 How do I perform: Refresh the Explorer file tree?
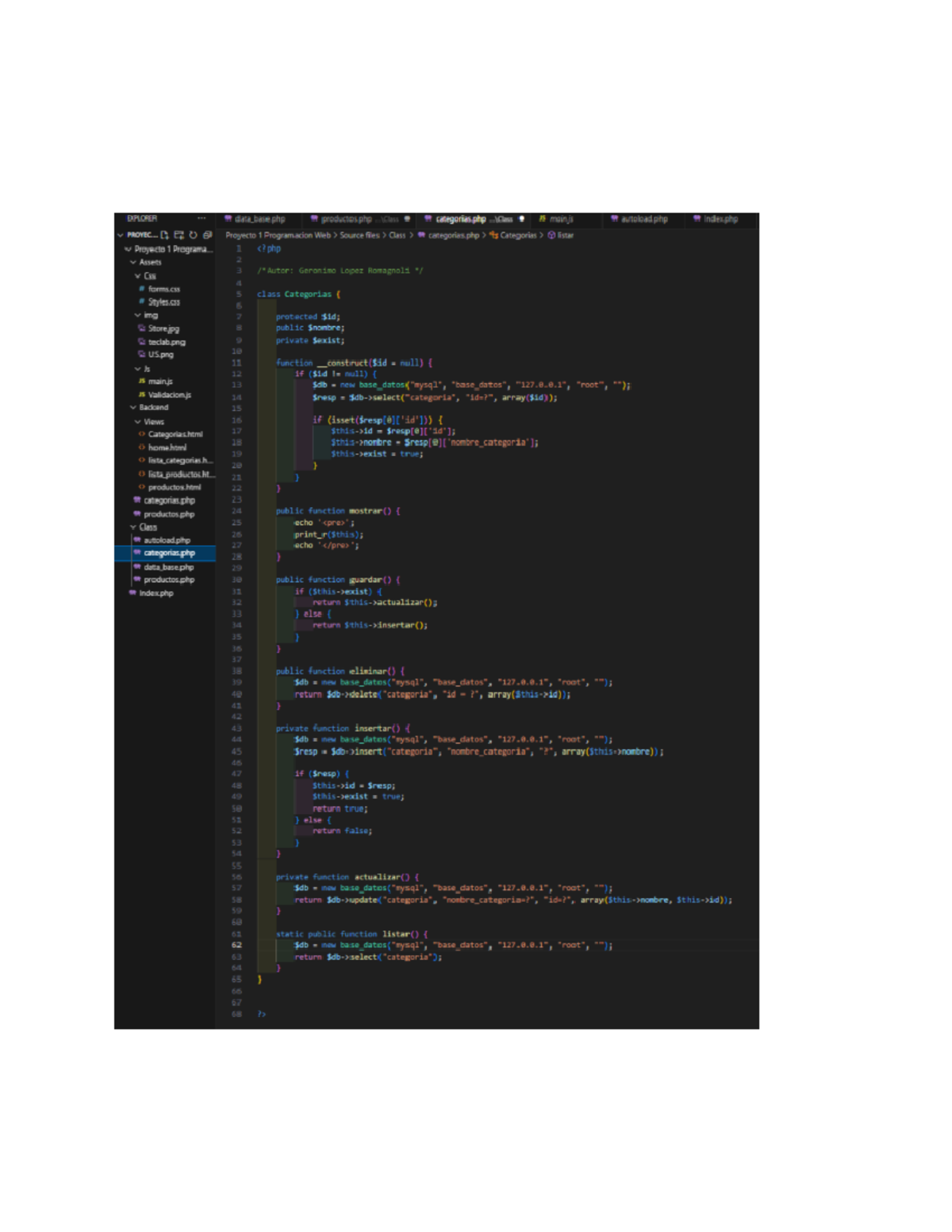pos(193,235)
